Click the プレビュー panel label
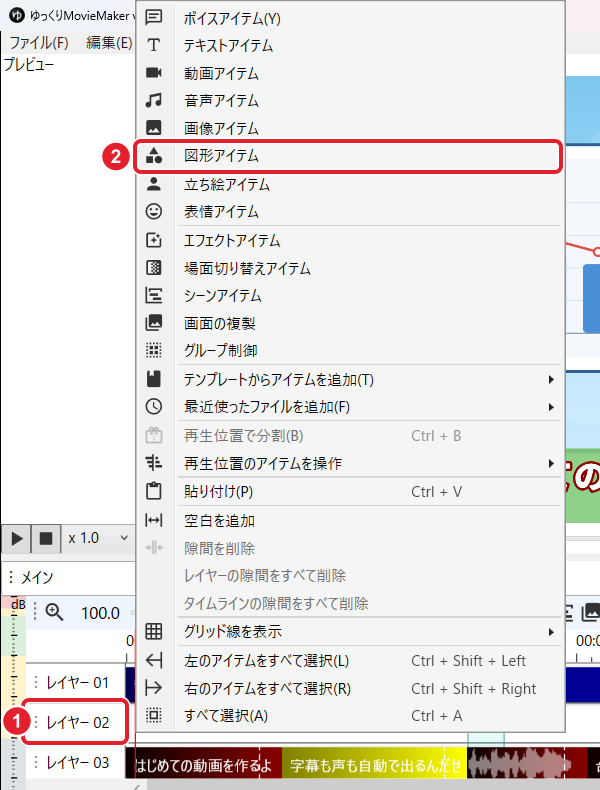The width and height of the screenshot is (600, 790). click(x=29, y=64)
